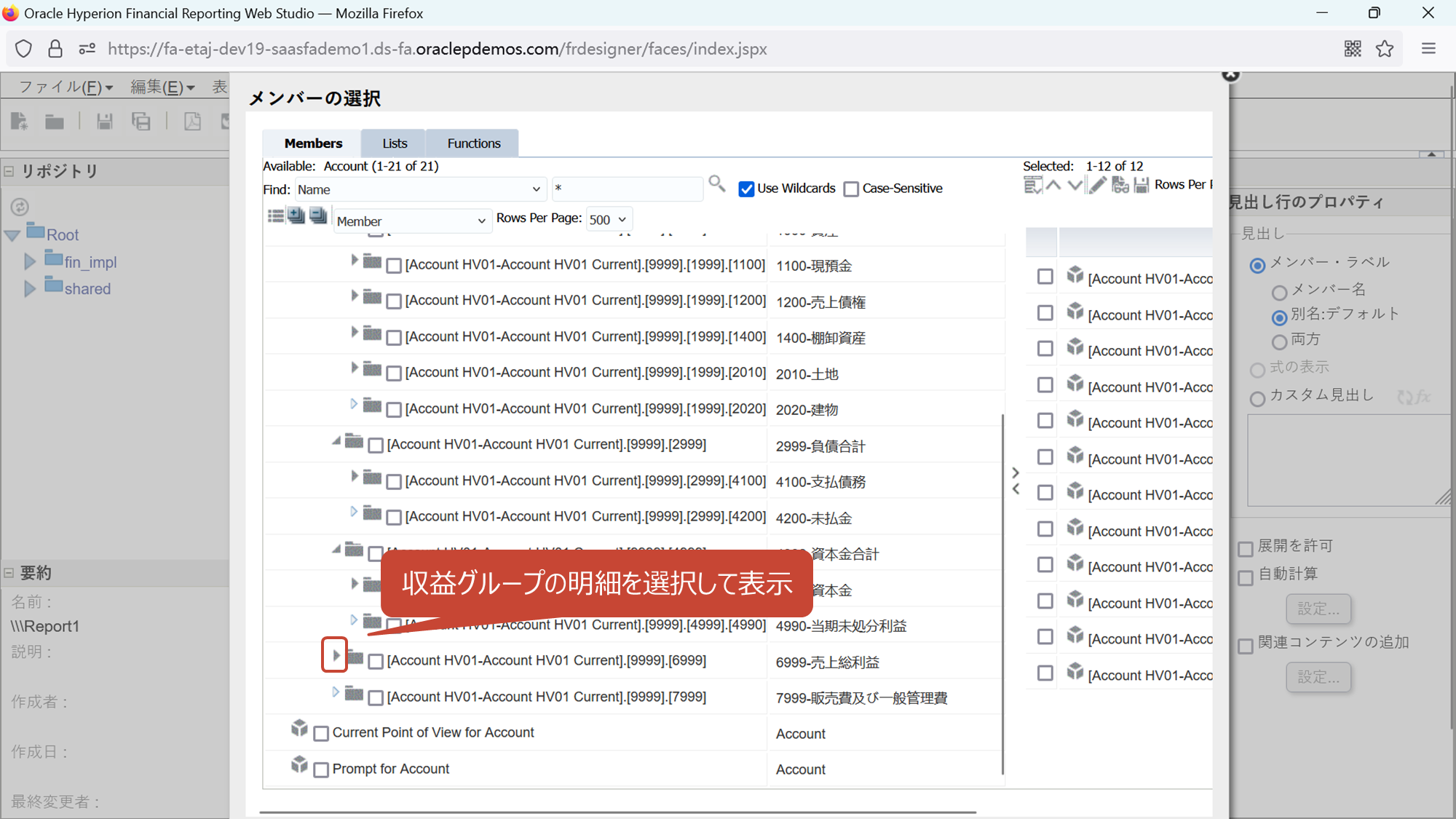The width and height of the screenshot is (1456, 819).
Task: Open the Rows Per Page 500 dropdown
Action: pos(609,220)
